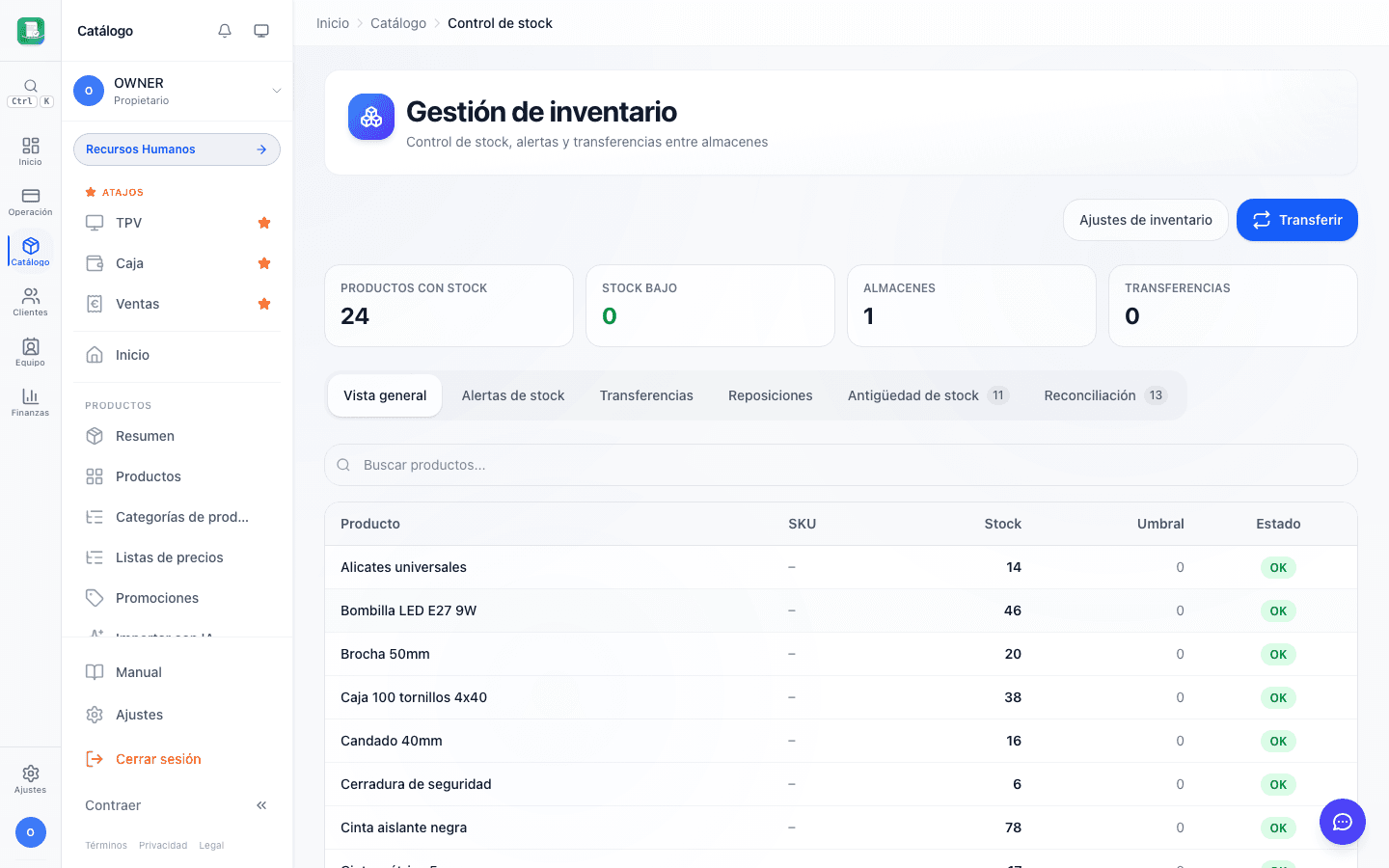Open Productos list in sidebar
Viewport: 1389px width, 868px height.
tap(177, 476)
